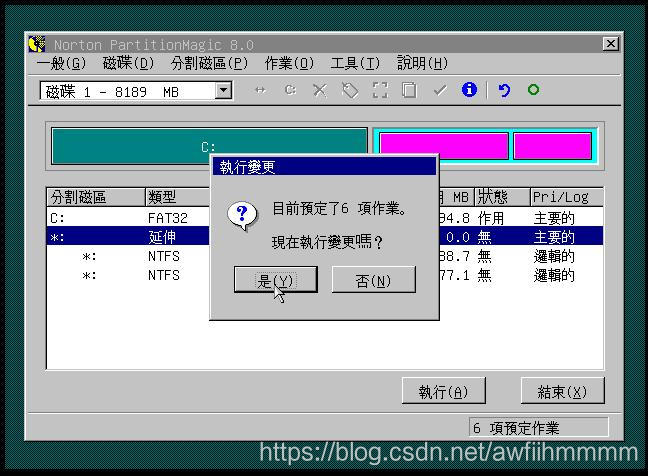Click 作用 status in C: row
The height and width of the screenshot is (476, 648).
491,218
